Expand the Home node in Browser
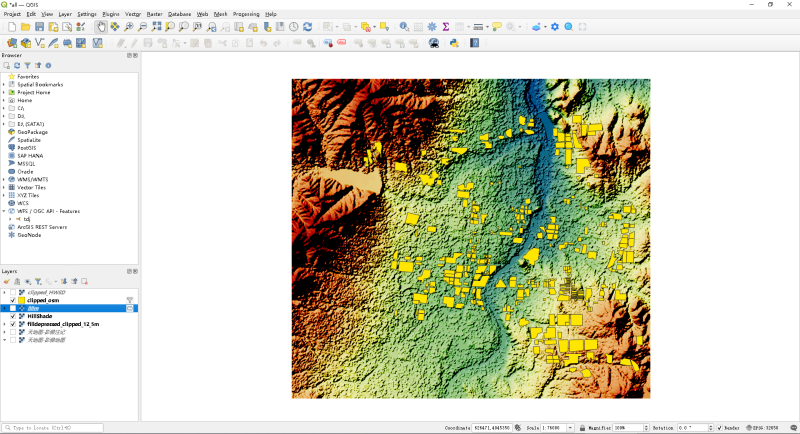Screen dimensions: 800x434 point(4,100)
